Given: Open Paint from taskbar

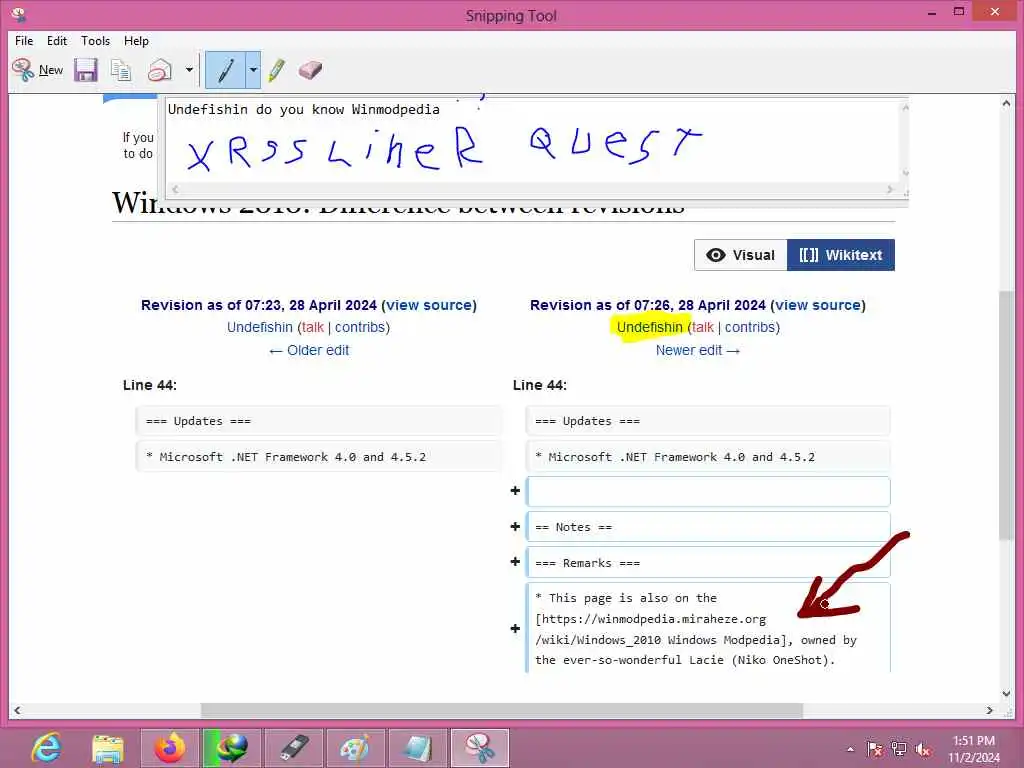Looking at the screenshot, I should (x=355, y=748).
